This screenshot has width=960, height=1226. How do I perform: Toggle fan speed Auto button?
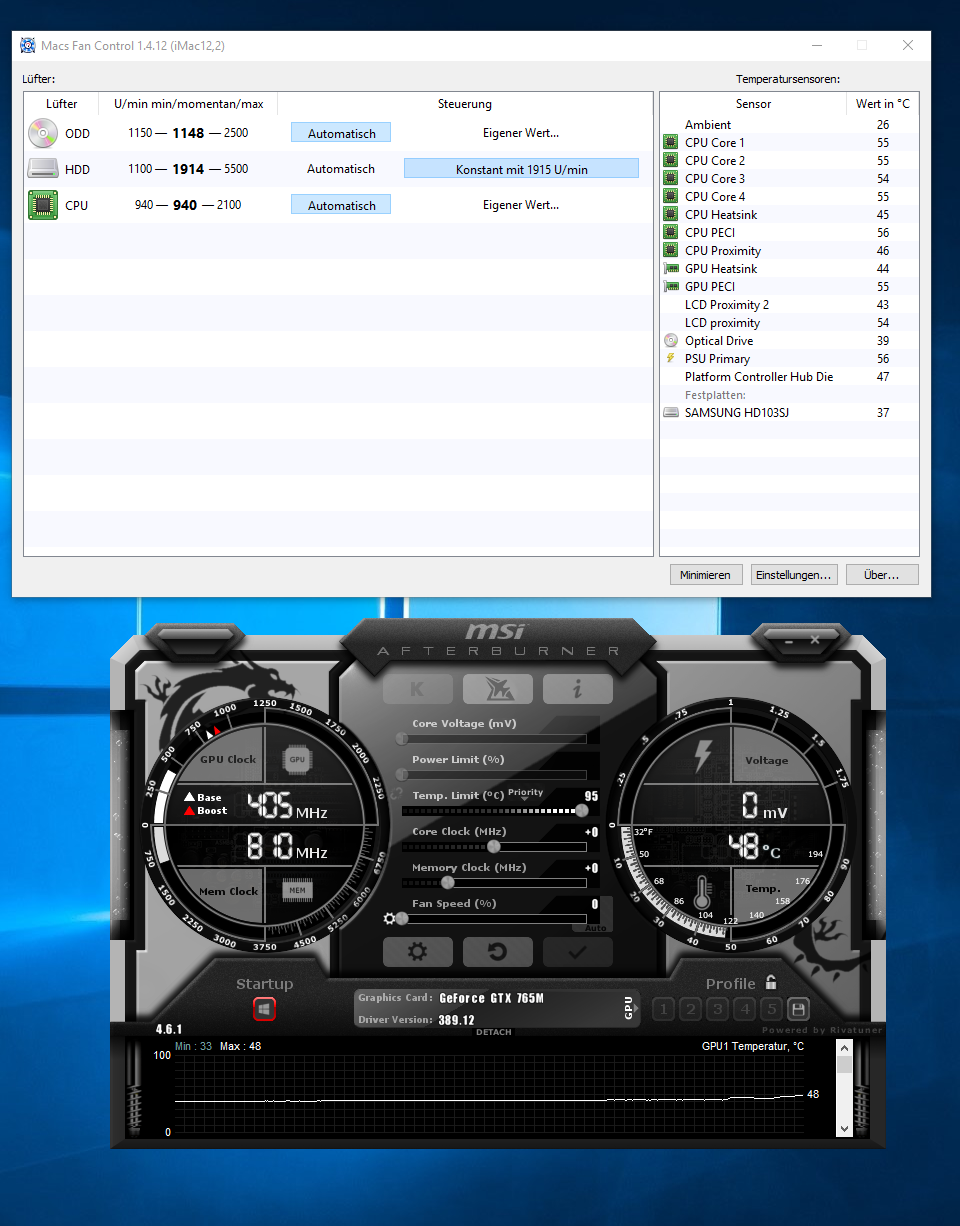click(x=596, y=927)
